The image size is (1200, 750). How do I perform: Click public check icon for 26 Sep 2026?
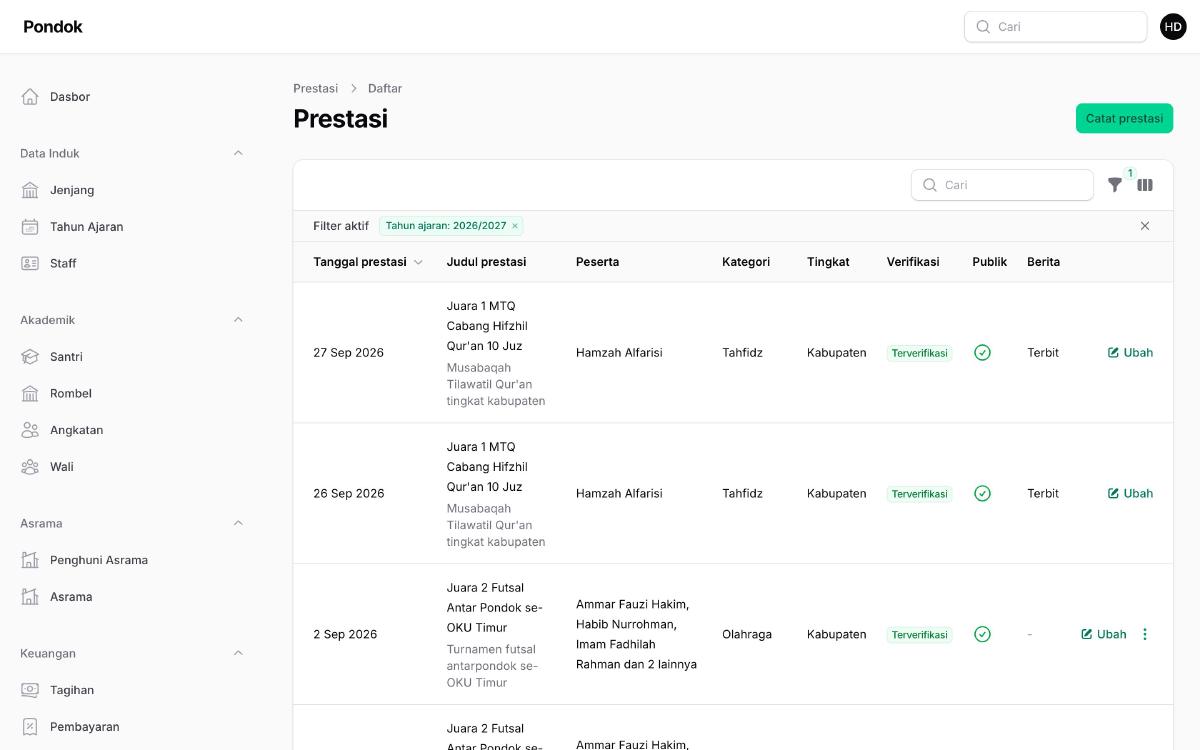982,493
